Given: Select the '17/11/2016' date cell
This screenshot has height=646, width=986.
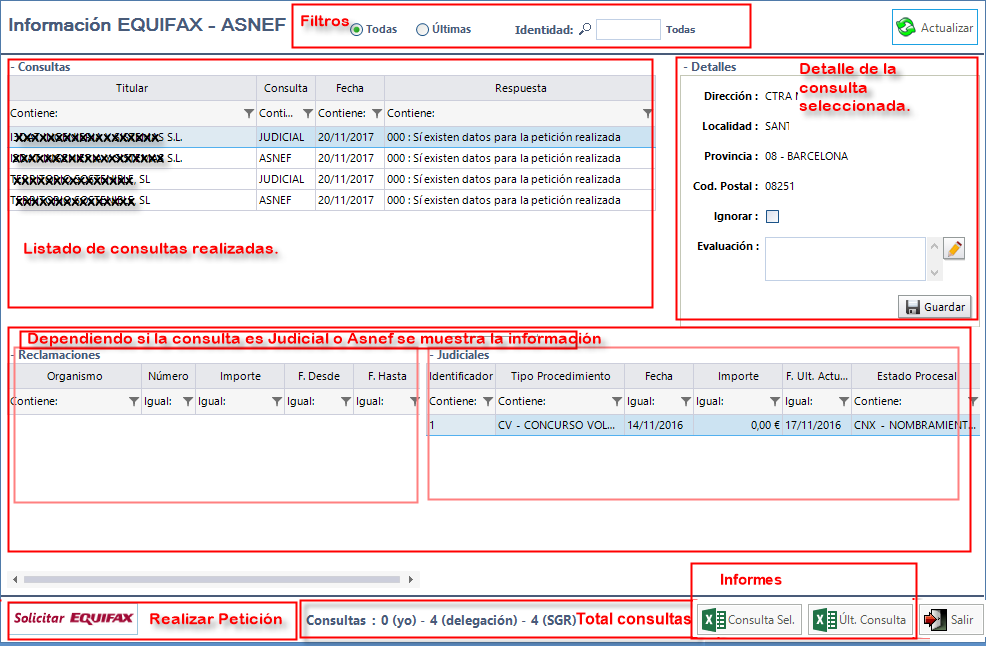Looking at the screenshot, I should click(x=817, y=425).
